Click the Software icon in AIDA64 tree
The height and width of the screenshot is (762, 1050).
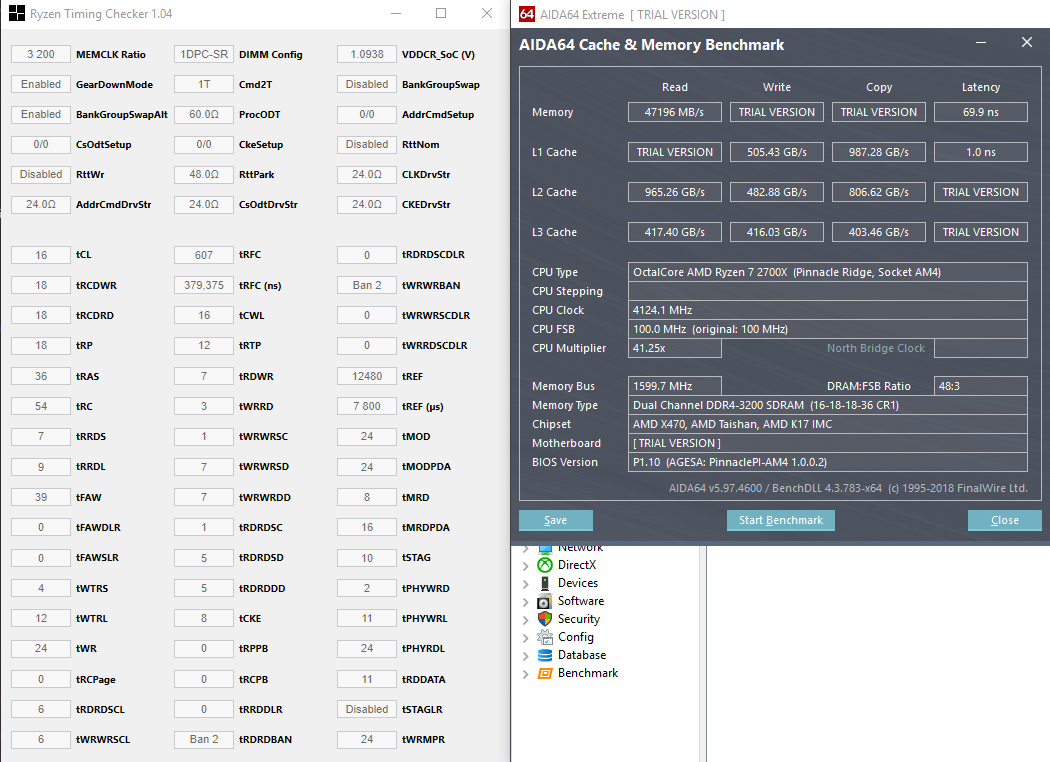tap(545, 601)
